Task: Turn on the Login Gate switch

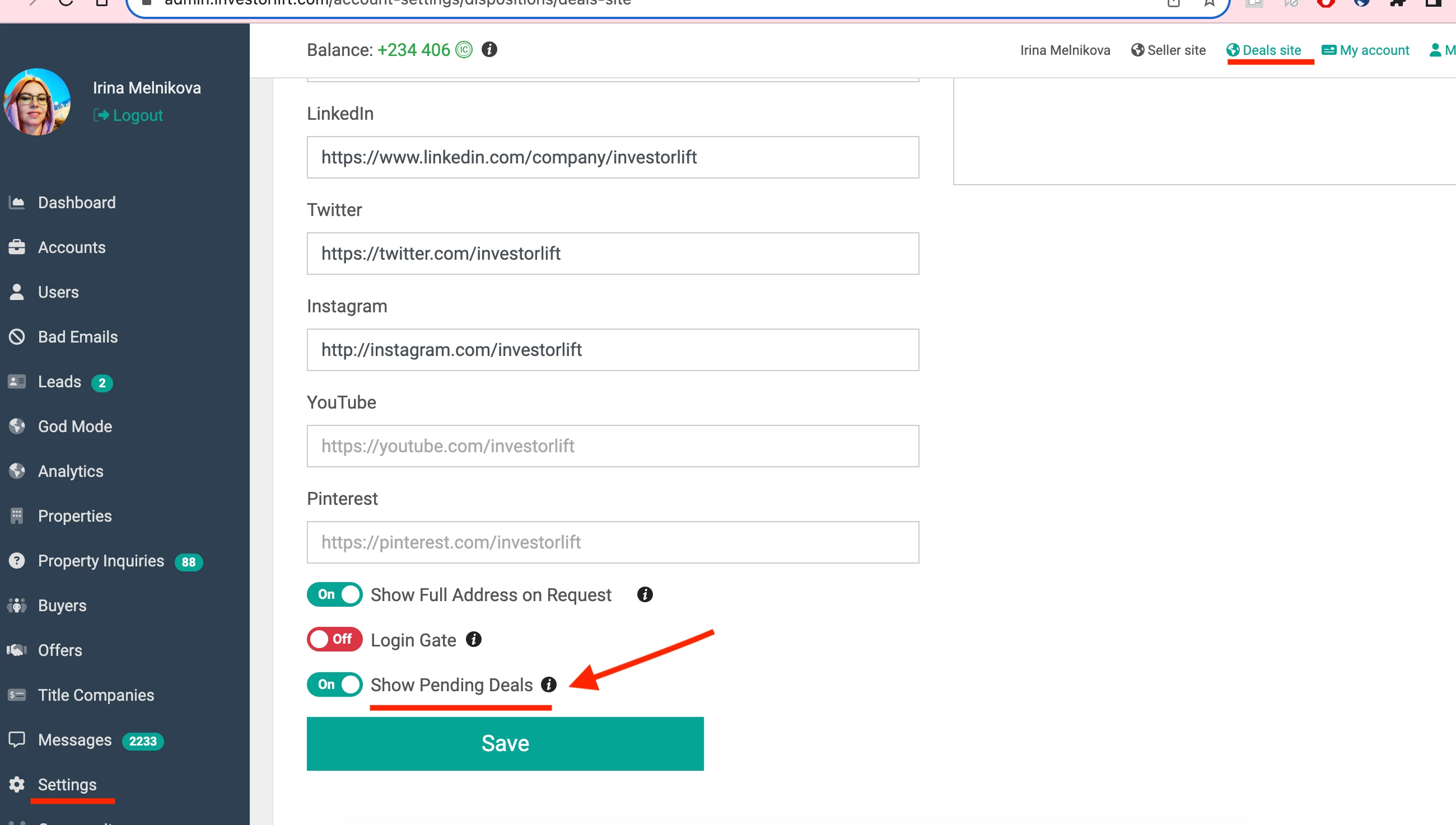Action: (x=334, y=639)
